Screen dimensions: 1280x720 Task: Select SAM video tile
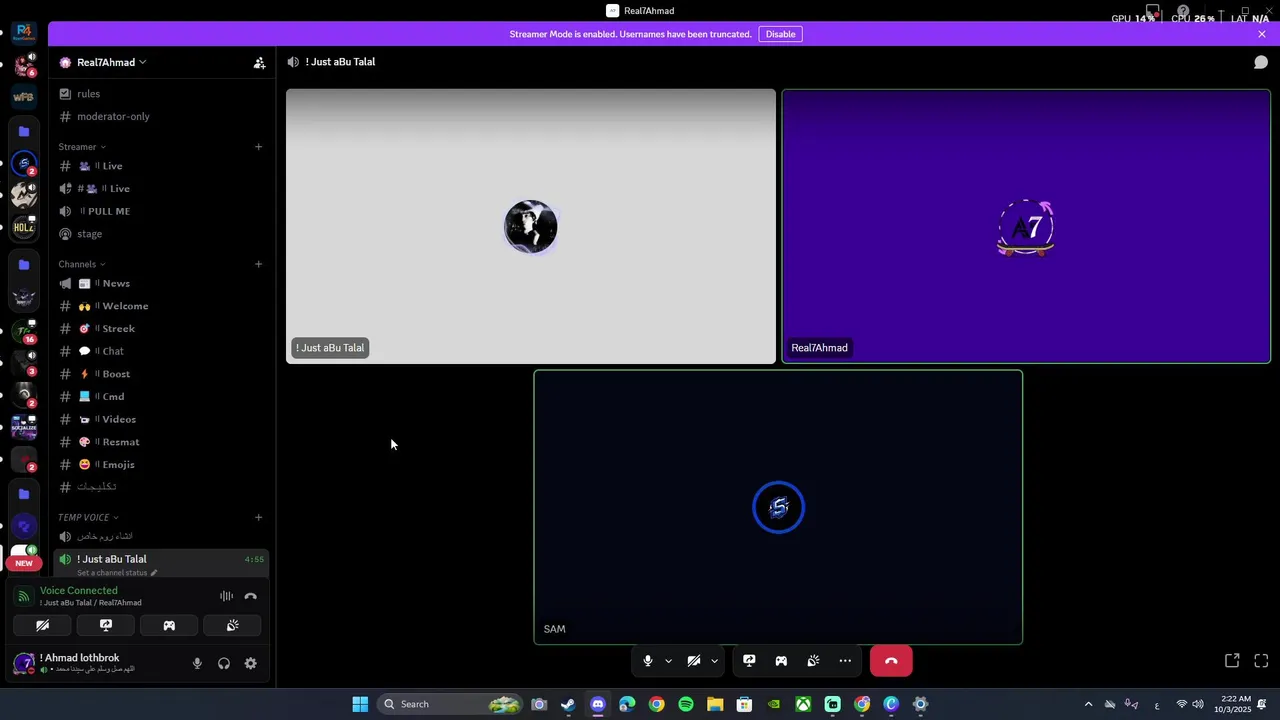[x=778, y=507]
